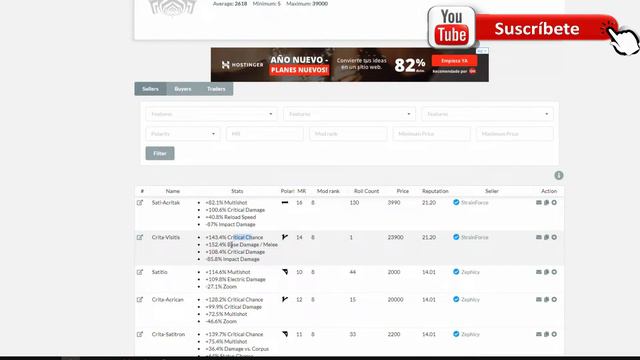Click the +40.8% Reload Speed stat line
The height and width of the screenshot is (360, 640).
pos(231,217)
